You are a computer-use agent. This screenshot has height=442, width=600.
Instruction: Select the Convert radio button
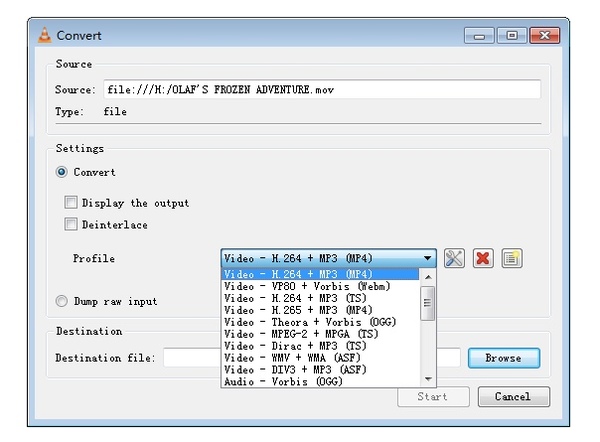point(62,172)
